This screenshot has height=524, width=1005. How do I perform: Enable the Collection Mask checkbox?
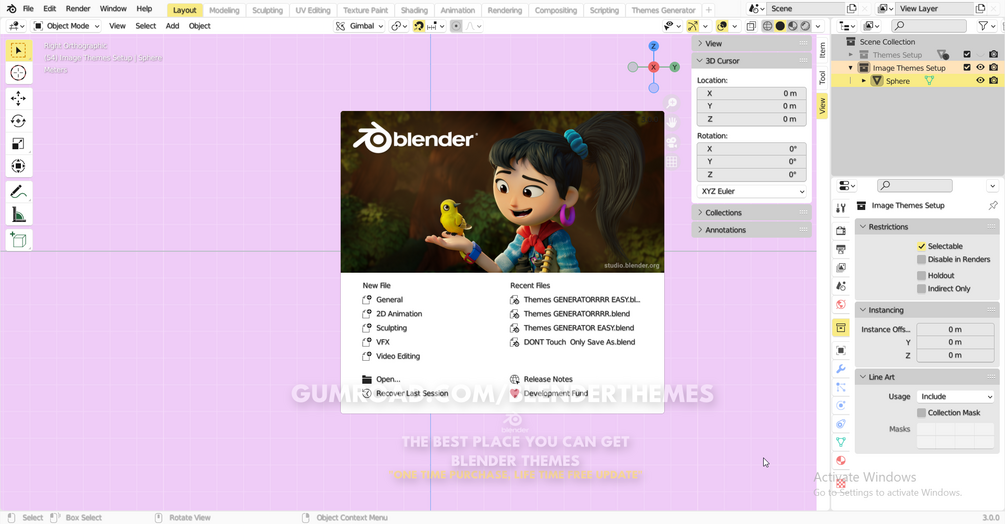click(921, 413)
